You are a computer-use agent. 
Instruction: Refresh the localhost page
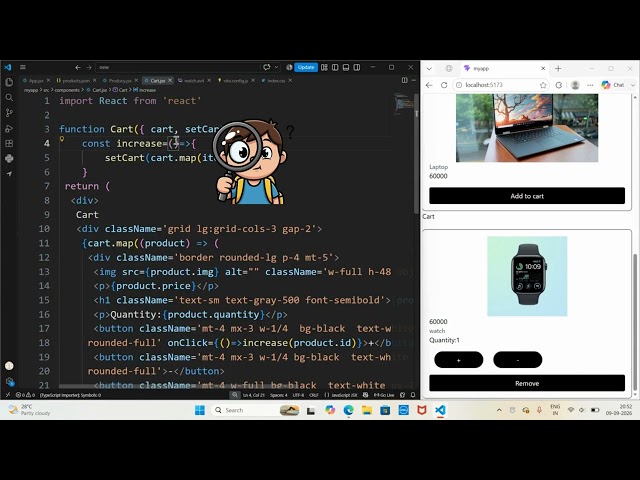[444, 85]
